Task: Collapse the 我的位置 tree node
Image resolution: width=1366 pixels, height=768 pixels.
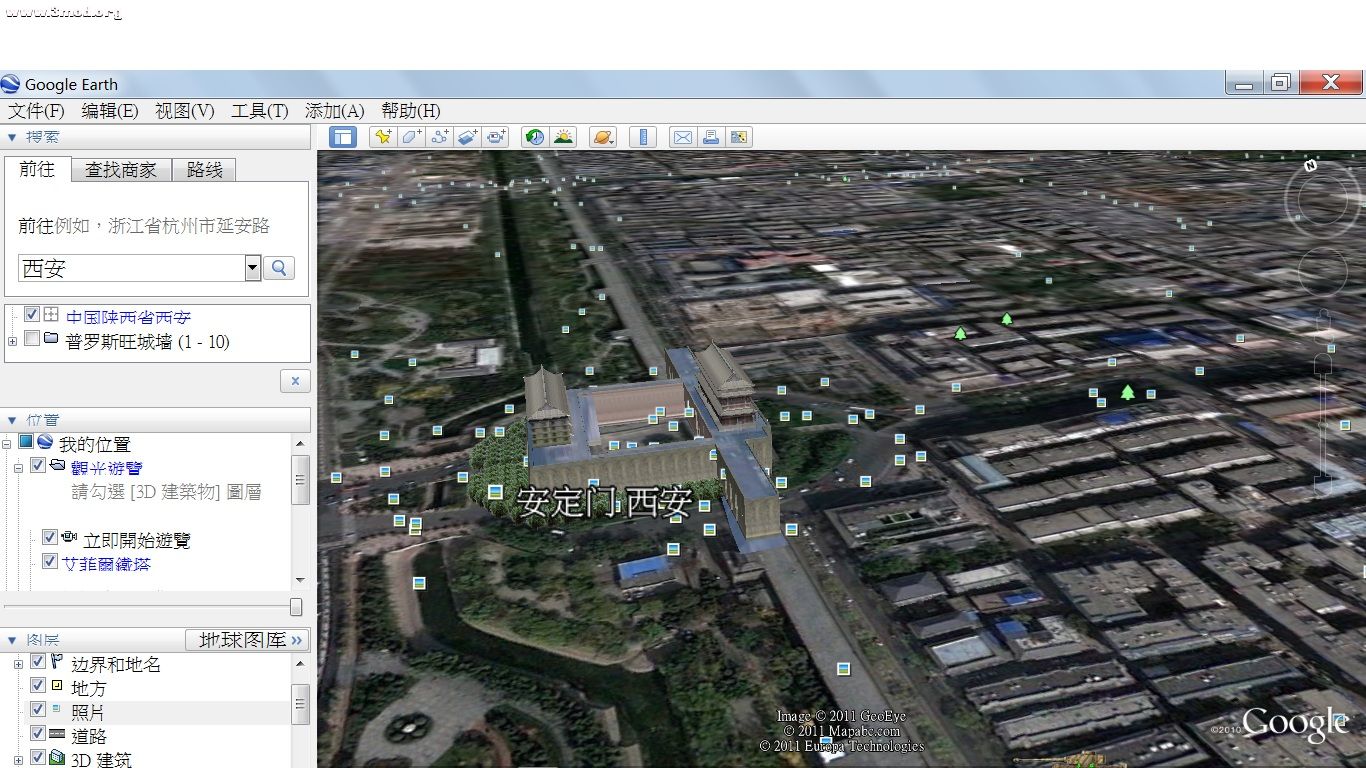Action: pos(7,443)
